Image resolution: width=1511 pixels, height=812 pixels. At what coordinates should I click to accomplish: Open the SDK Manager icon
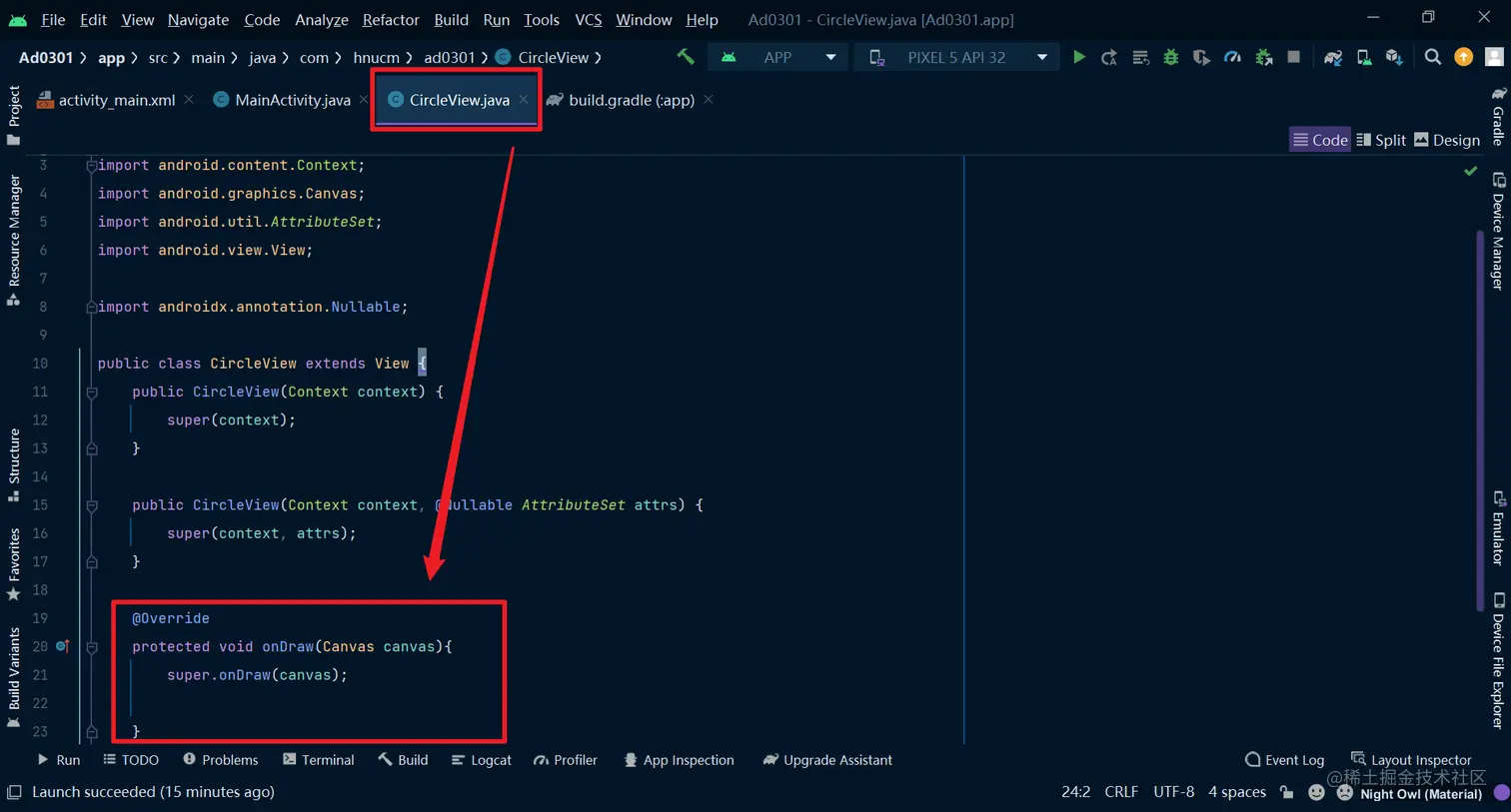pos(1394,57)
